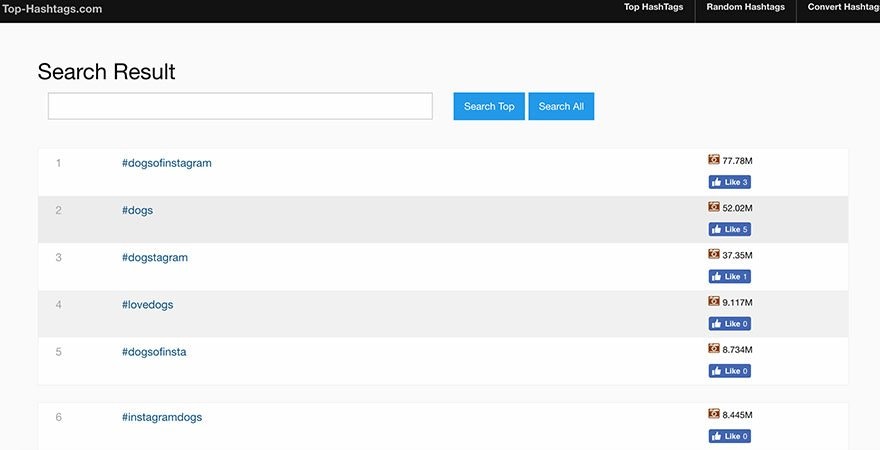Click Instagram icon beside 8.734M count
The image size is (880, 450).
(714, 348)
